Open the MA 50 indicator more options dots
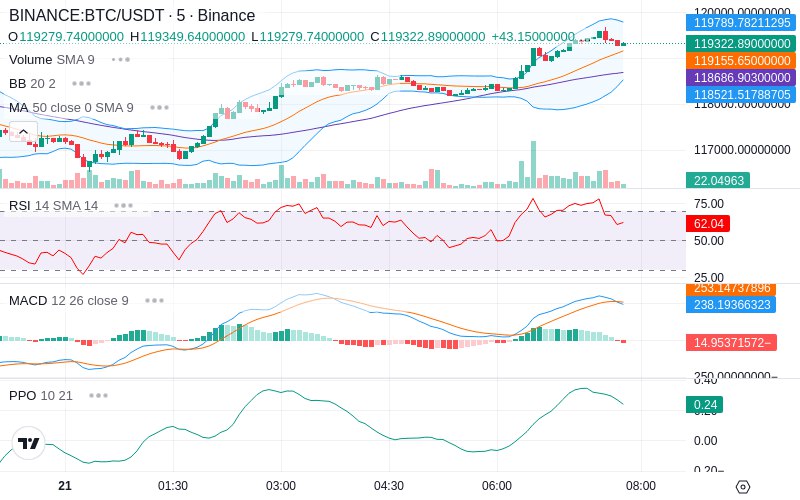 click(x=159, y=108)
